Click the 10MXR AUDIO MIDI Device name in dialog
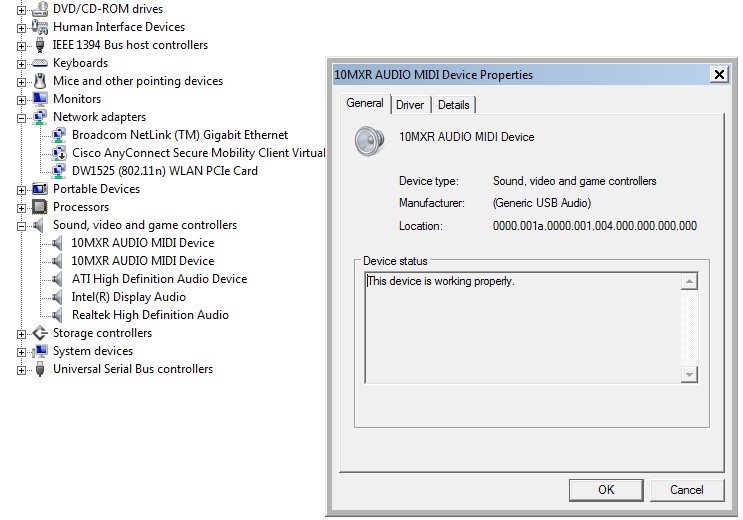 click(467, 137)
